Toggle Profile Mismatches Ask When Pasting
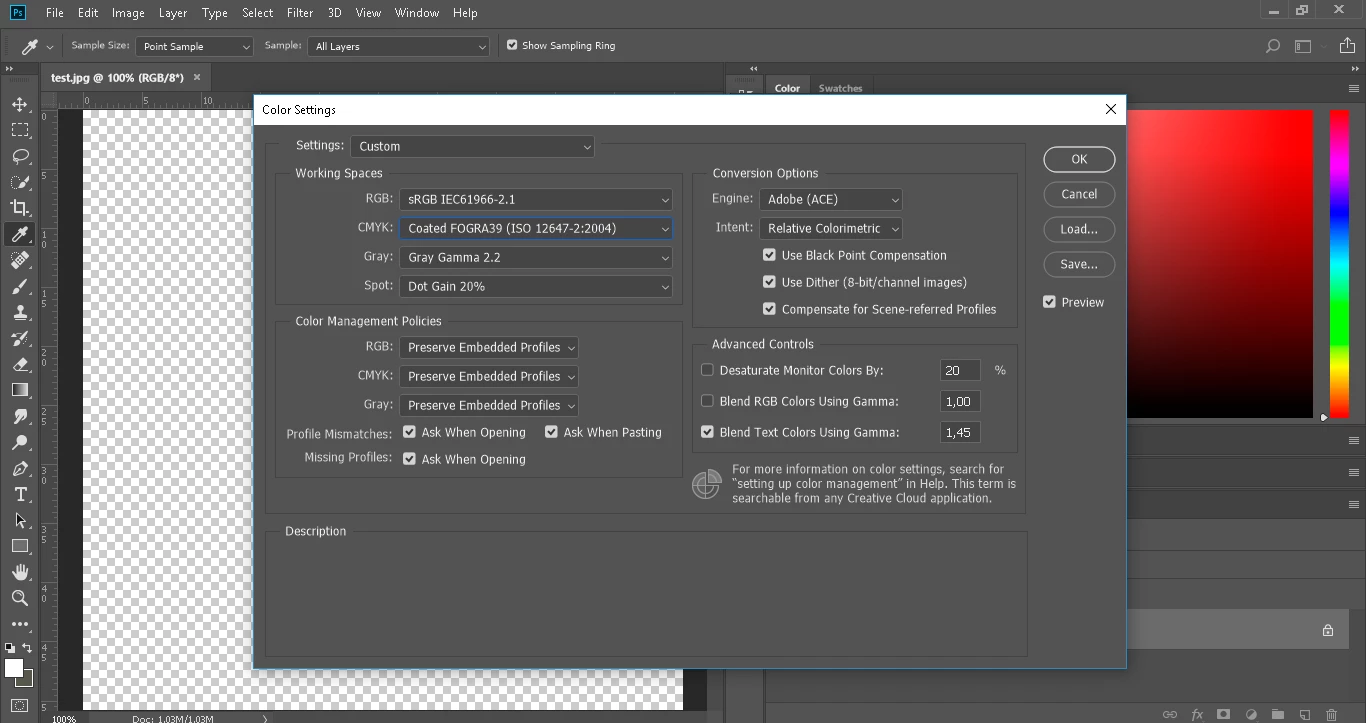This screenshot has width=1366, height=723. point(551,432)
